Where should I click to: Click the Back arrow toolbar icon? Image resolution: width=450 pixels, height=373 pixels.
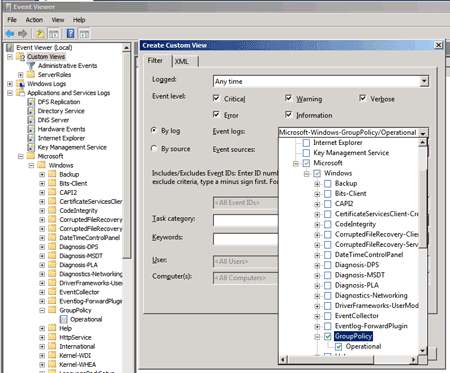tap(10, 33)
